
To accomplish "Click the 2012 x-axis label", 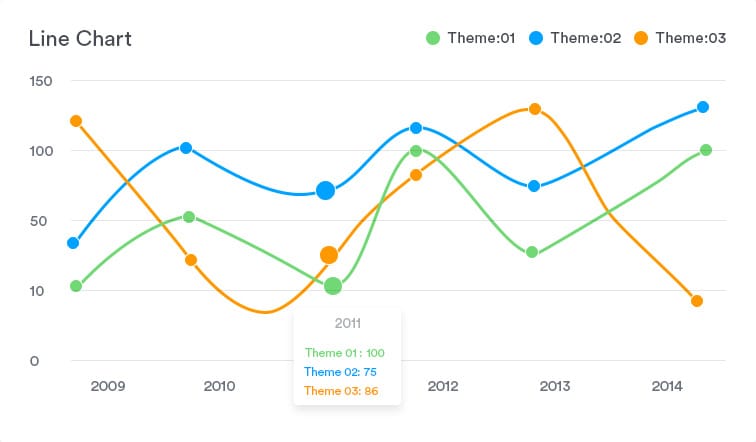I will (442, 386).
